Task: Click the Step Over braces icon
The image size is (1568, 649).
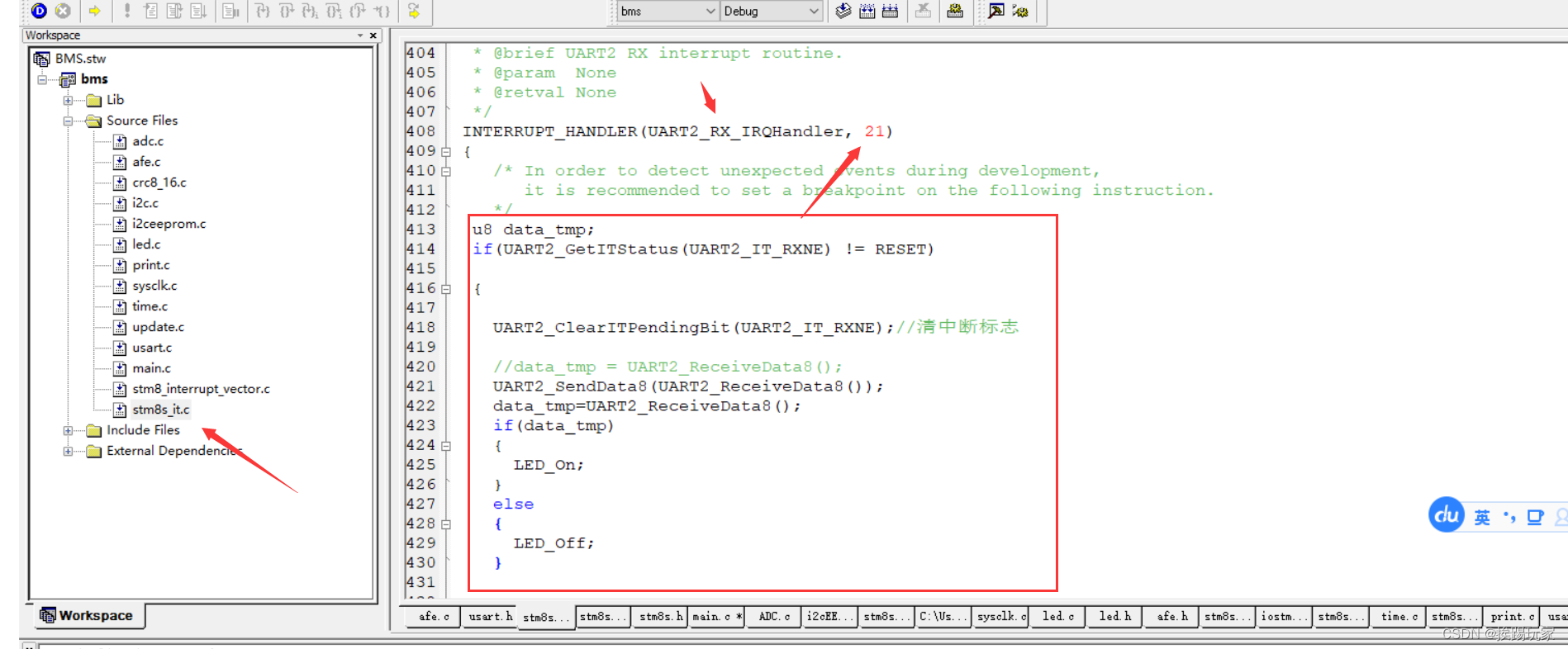Action: pos(287,11)
